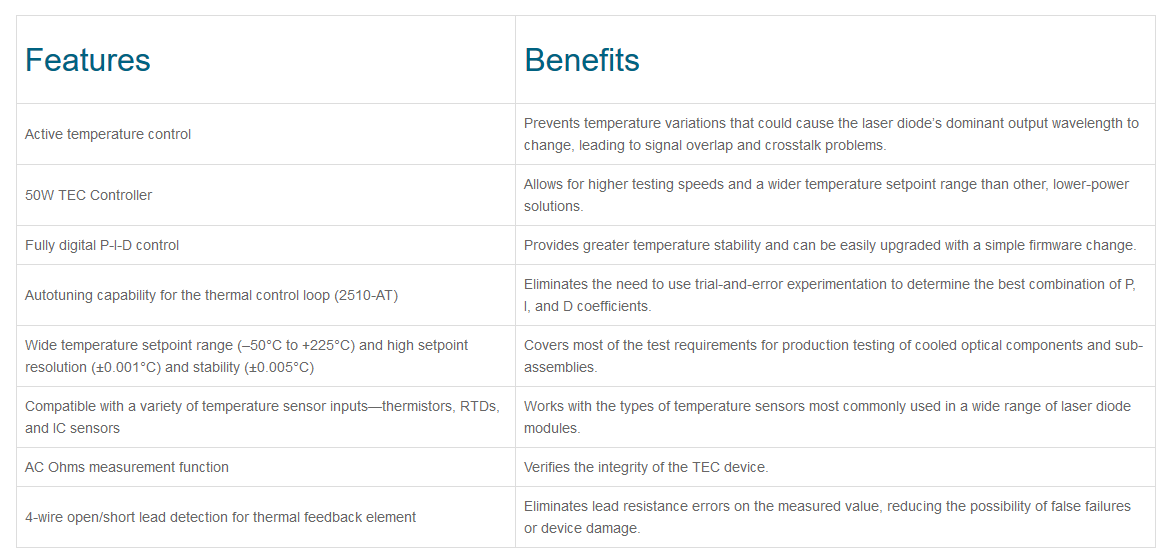Click the simple firmware change benefit
1166x552 pixels.
(x=830, y=245)
